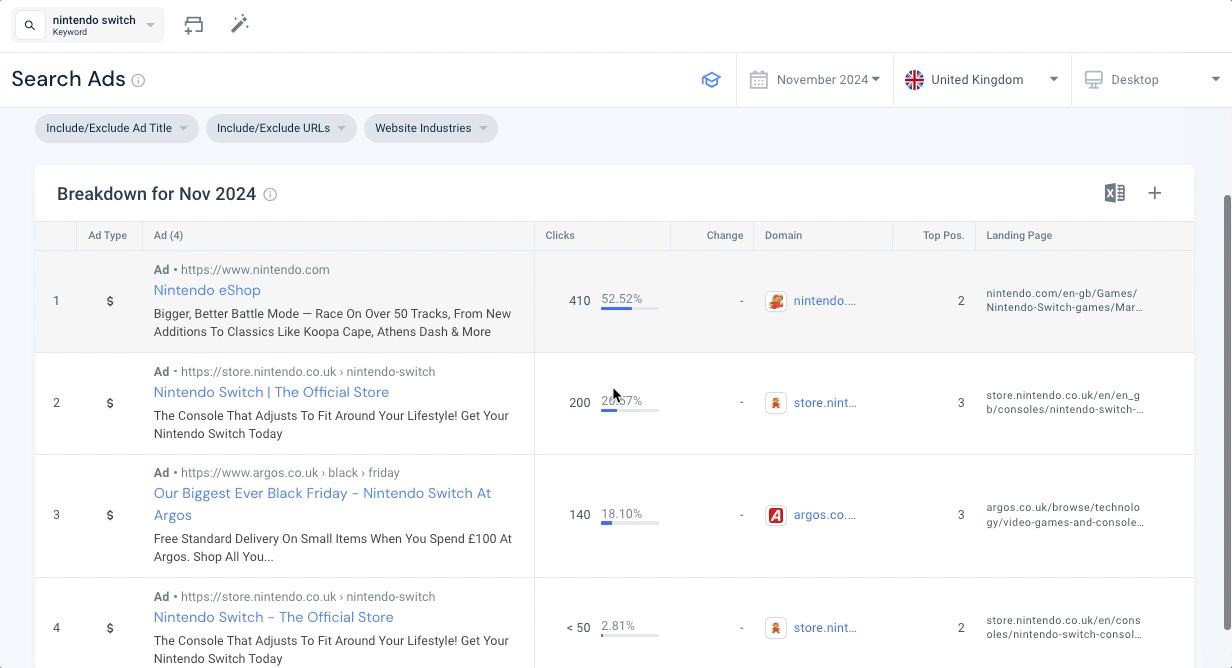Open Nintendo Switch | The Official Store link
Image resolution: width=1232 pixels, height=668 pixels.
coord(271,392)
